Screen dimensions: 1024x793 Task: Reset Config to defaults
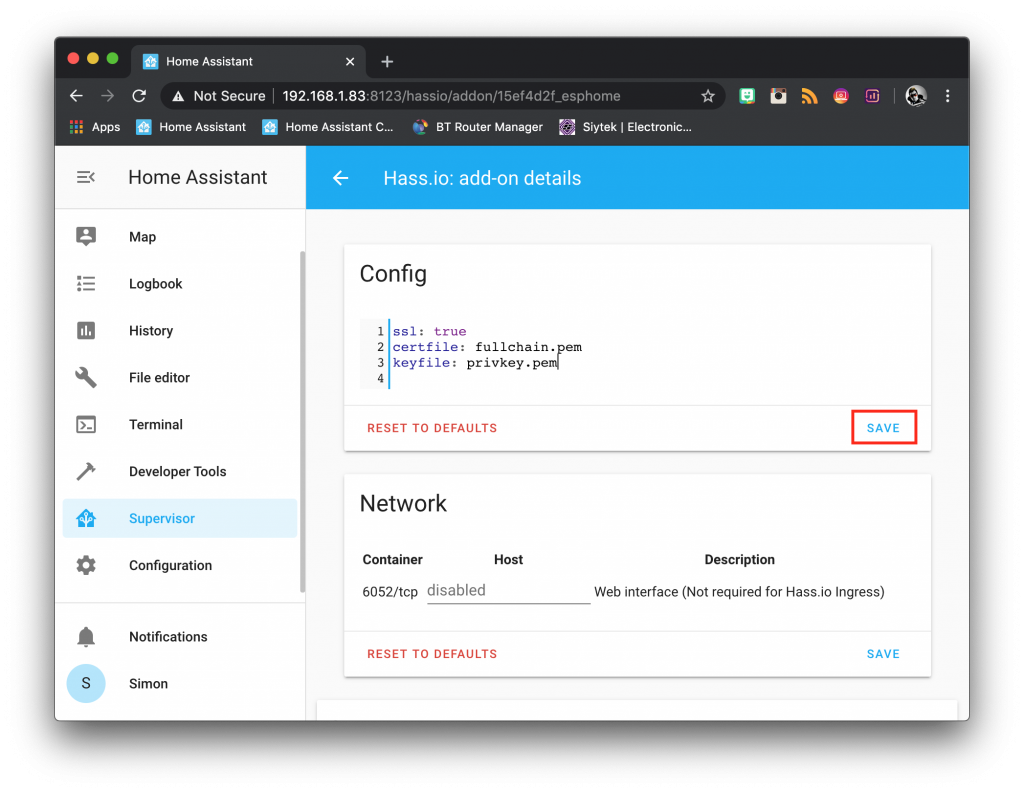click(x=432, y=428)
